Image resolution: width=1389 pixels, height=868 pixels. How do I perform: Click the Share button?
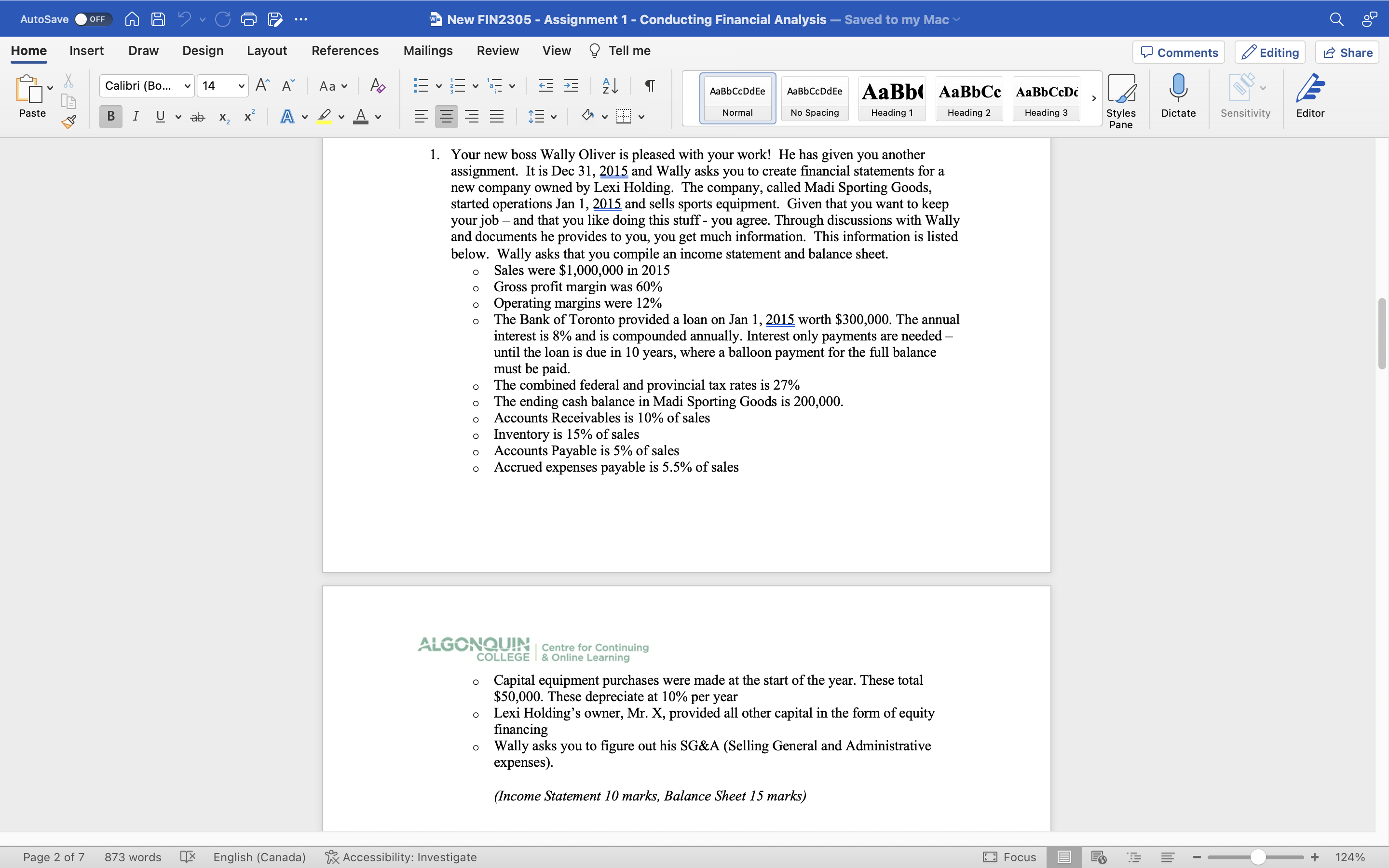coord(1347,52)
